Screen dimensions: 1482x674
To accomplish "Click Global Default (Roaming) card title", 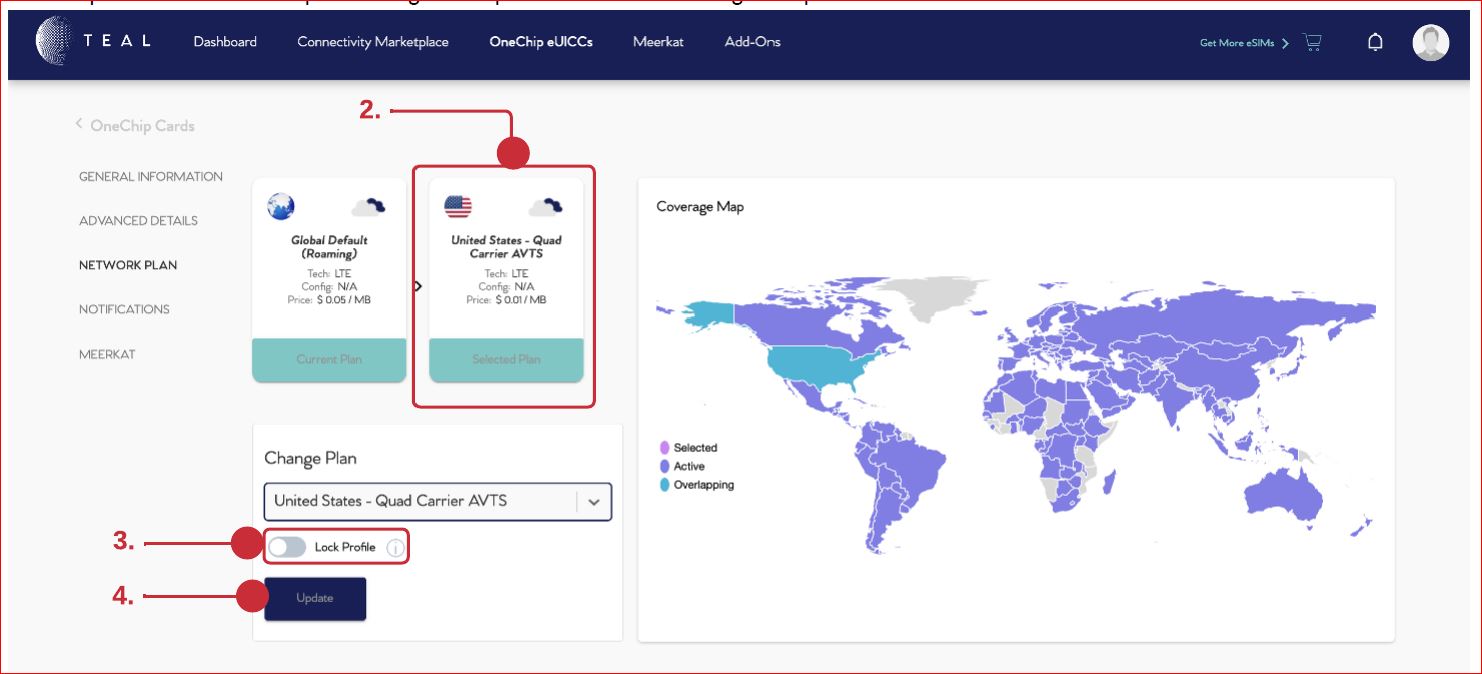I will 329,247.
